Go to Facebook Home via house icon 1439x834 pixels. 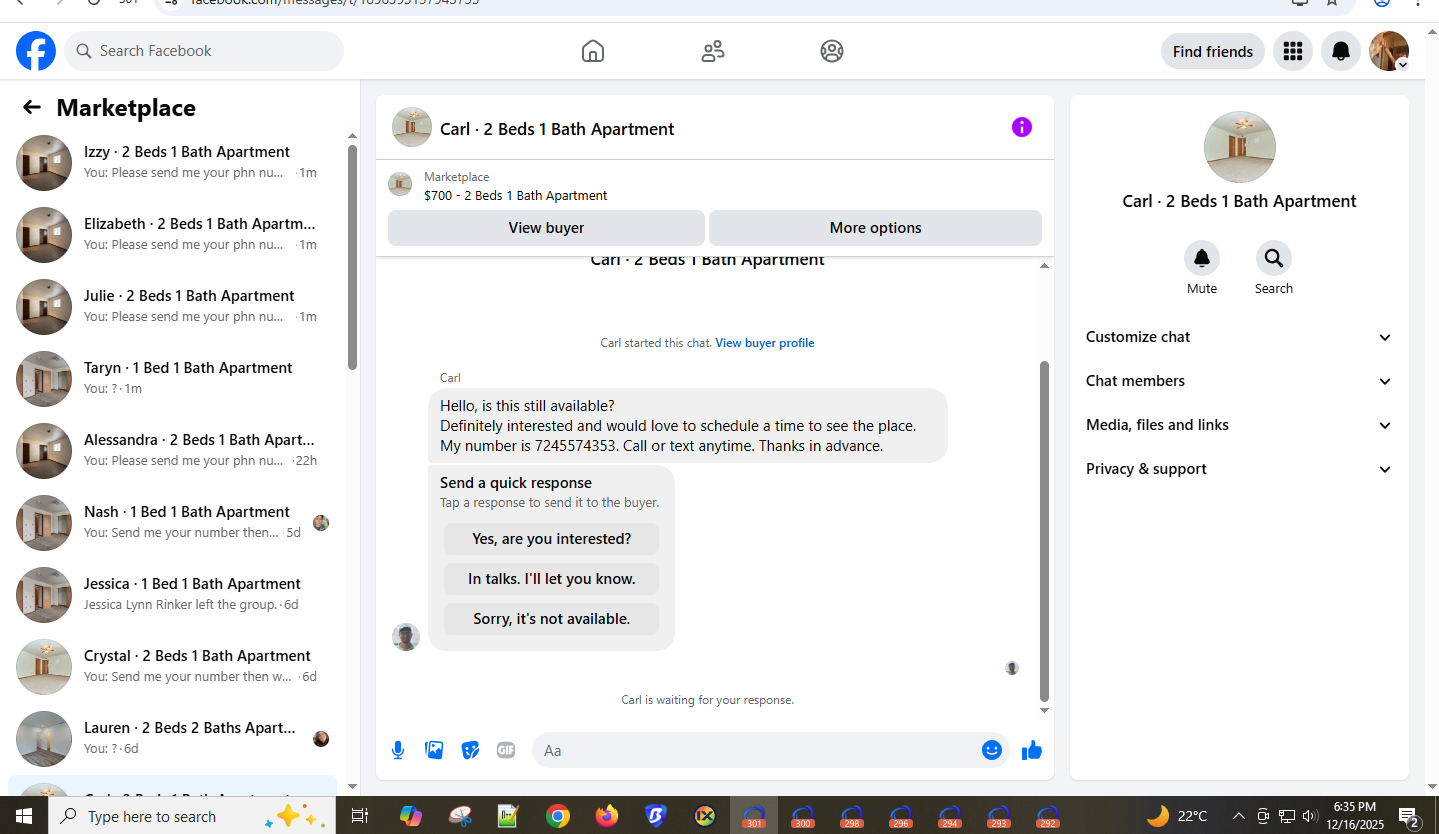click(x=593, y=51)
